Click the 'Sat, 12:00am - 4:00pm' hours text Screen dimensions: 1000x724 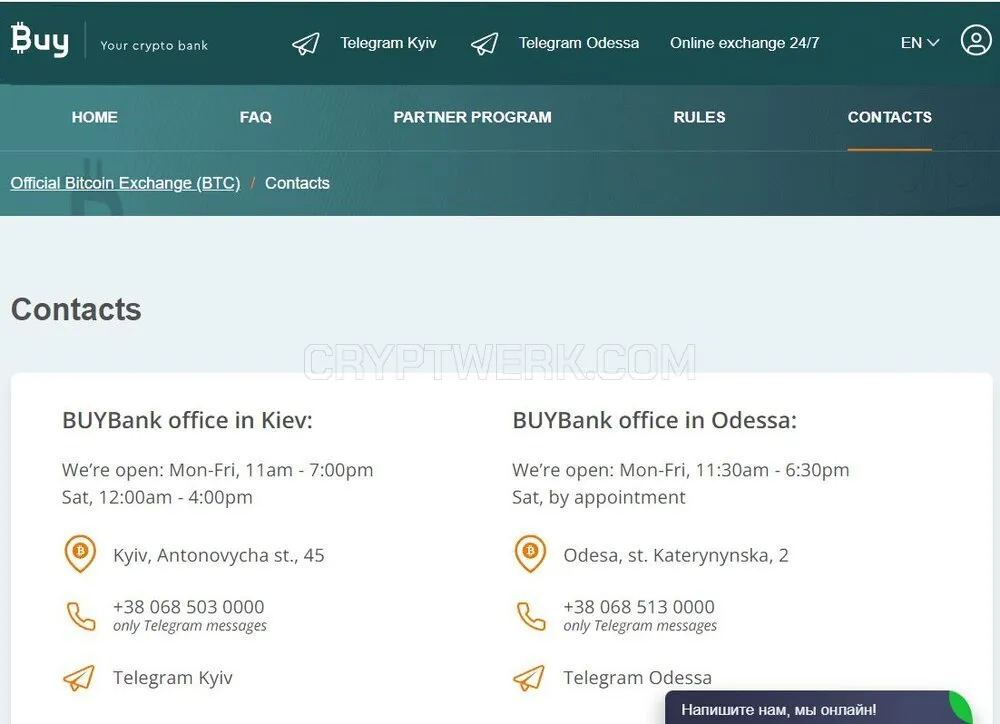click(x=157, y=498)
